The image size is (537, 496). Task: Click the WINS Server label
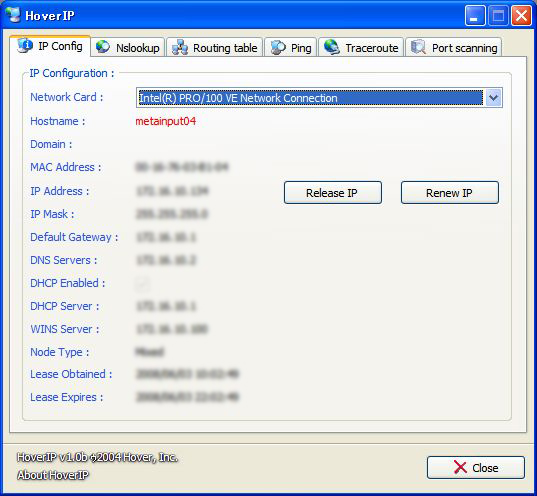click(65, 329)
